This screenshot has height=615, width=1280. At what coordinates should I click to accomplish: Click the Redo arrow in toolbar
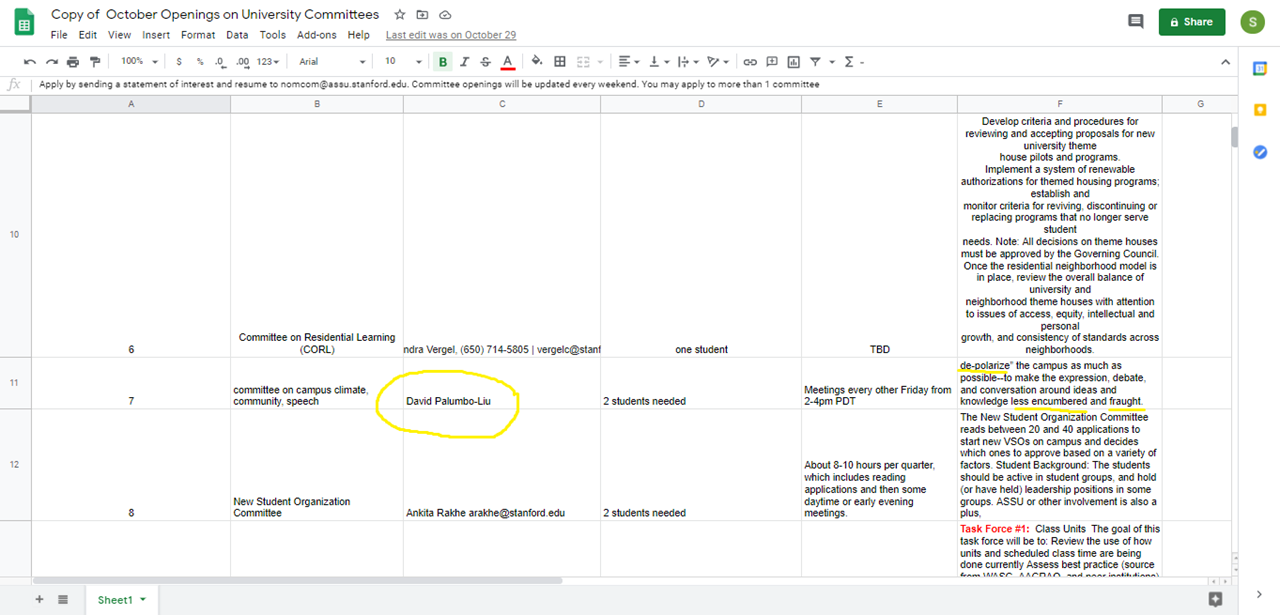point(51,62)
